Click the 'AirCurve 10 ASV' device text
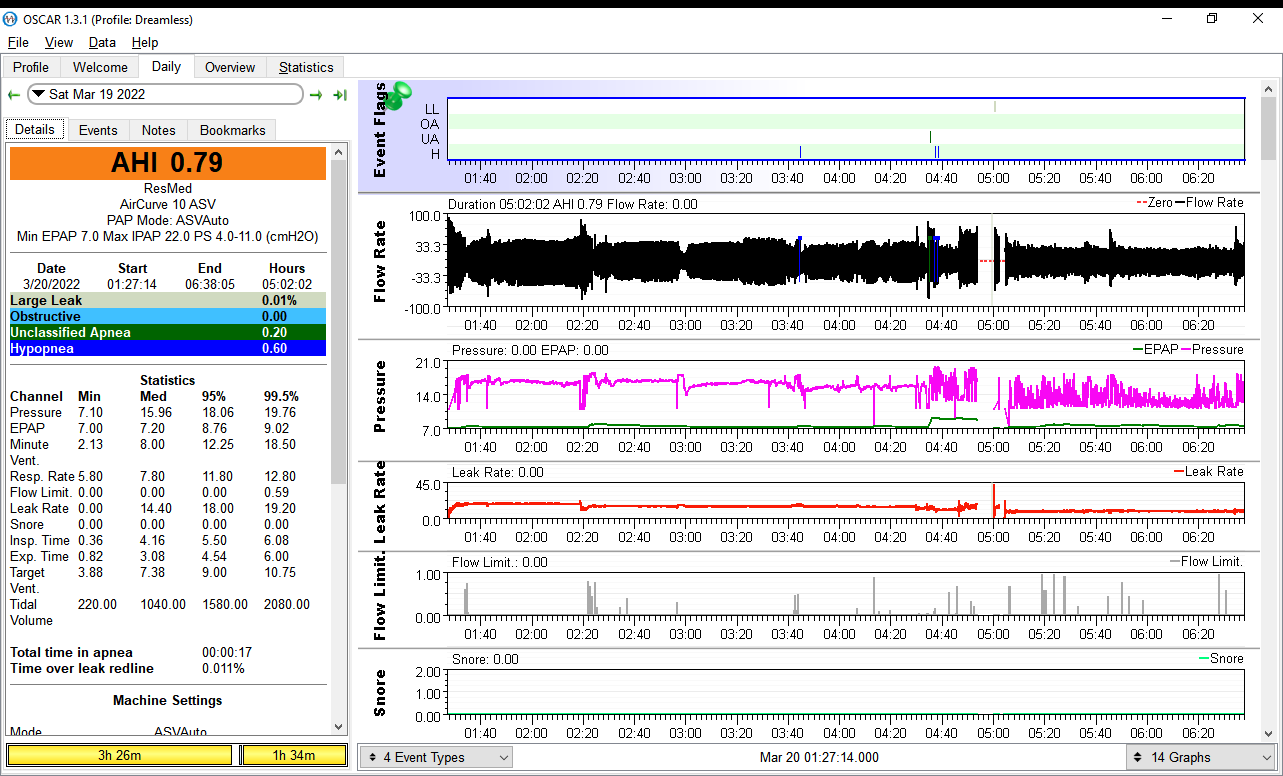 168,203
